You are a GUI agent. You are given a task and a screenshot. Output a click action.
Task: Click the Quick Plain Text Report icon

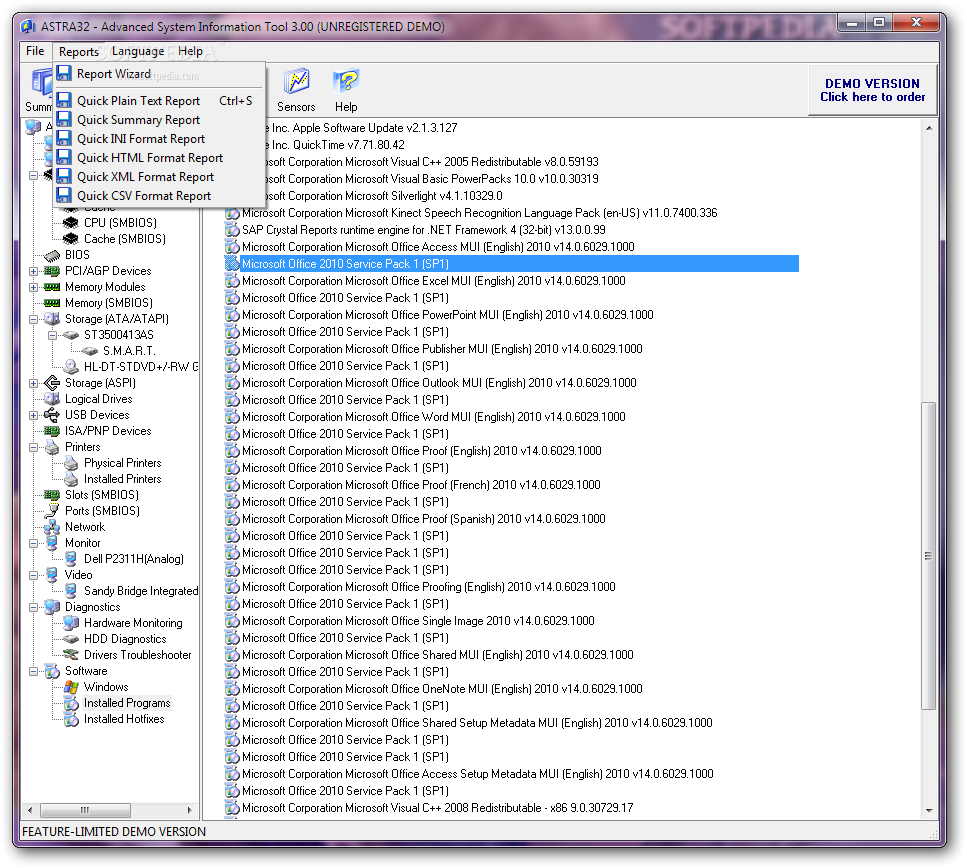pos(64,100)
